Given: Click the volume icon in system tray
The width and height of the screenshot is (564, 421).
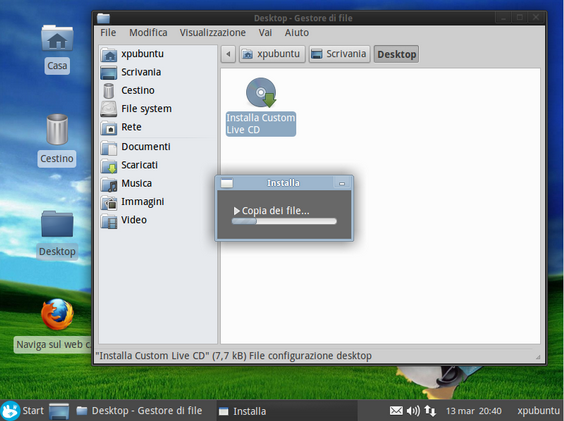Looking at the screenshot, I should [x=413, y=411].
